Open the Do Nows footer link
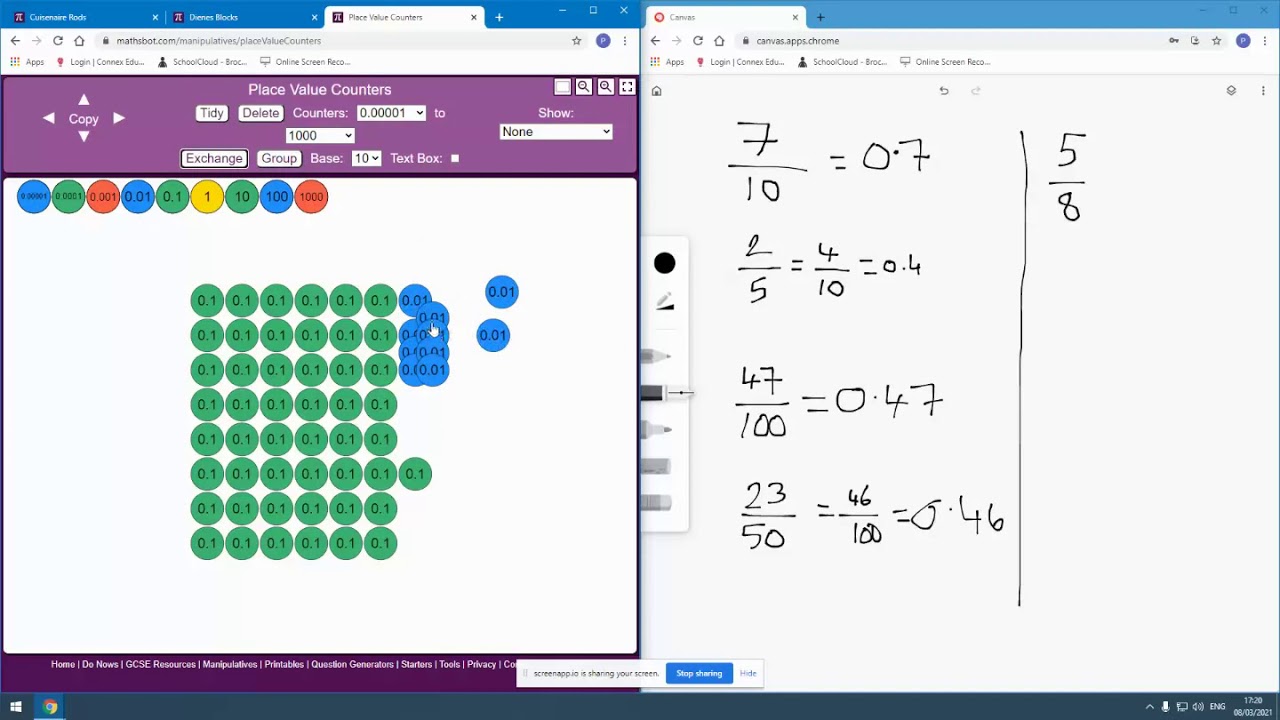The width and height of the screenshot is (1280, 720). click(x=100, y=664)
